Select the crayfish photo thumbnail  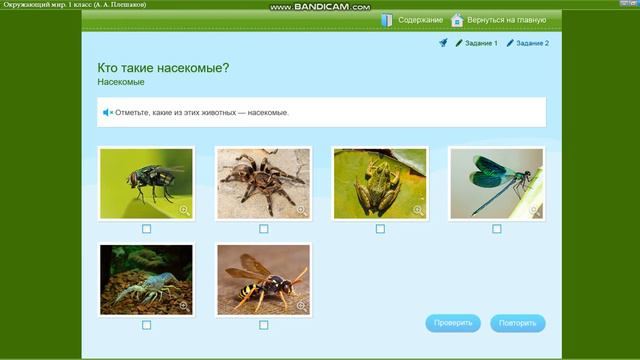coord(147,280)
